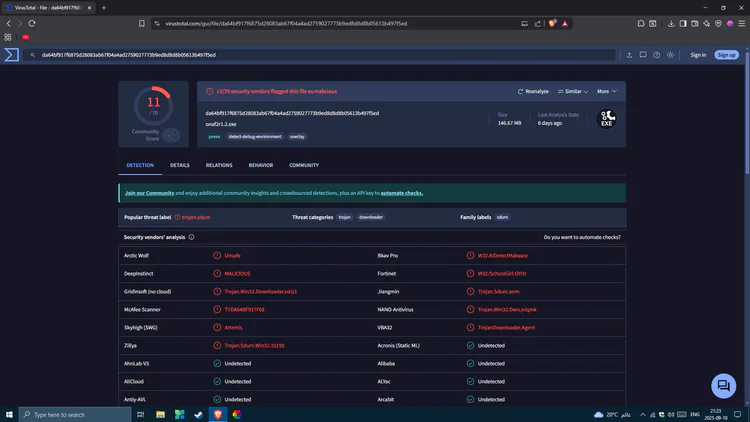Open the browser downloads icon
This screenshot has height=422, width=750.
[x=671, y=23]
